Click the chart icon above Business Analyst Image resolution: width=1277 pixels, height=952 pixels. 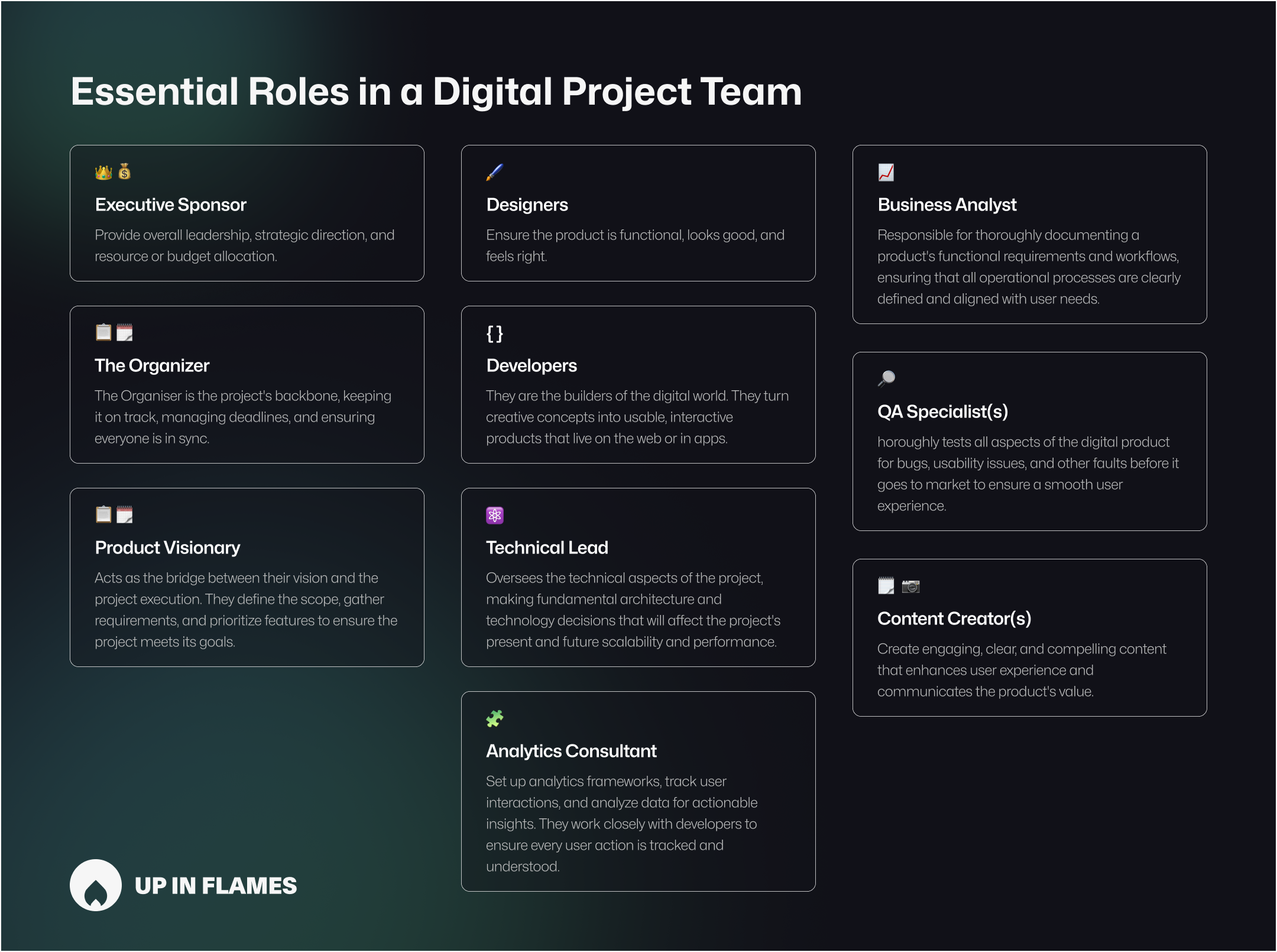pyautogui.click(x=886, y=172)
